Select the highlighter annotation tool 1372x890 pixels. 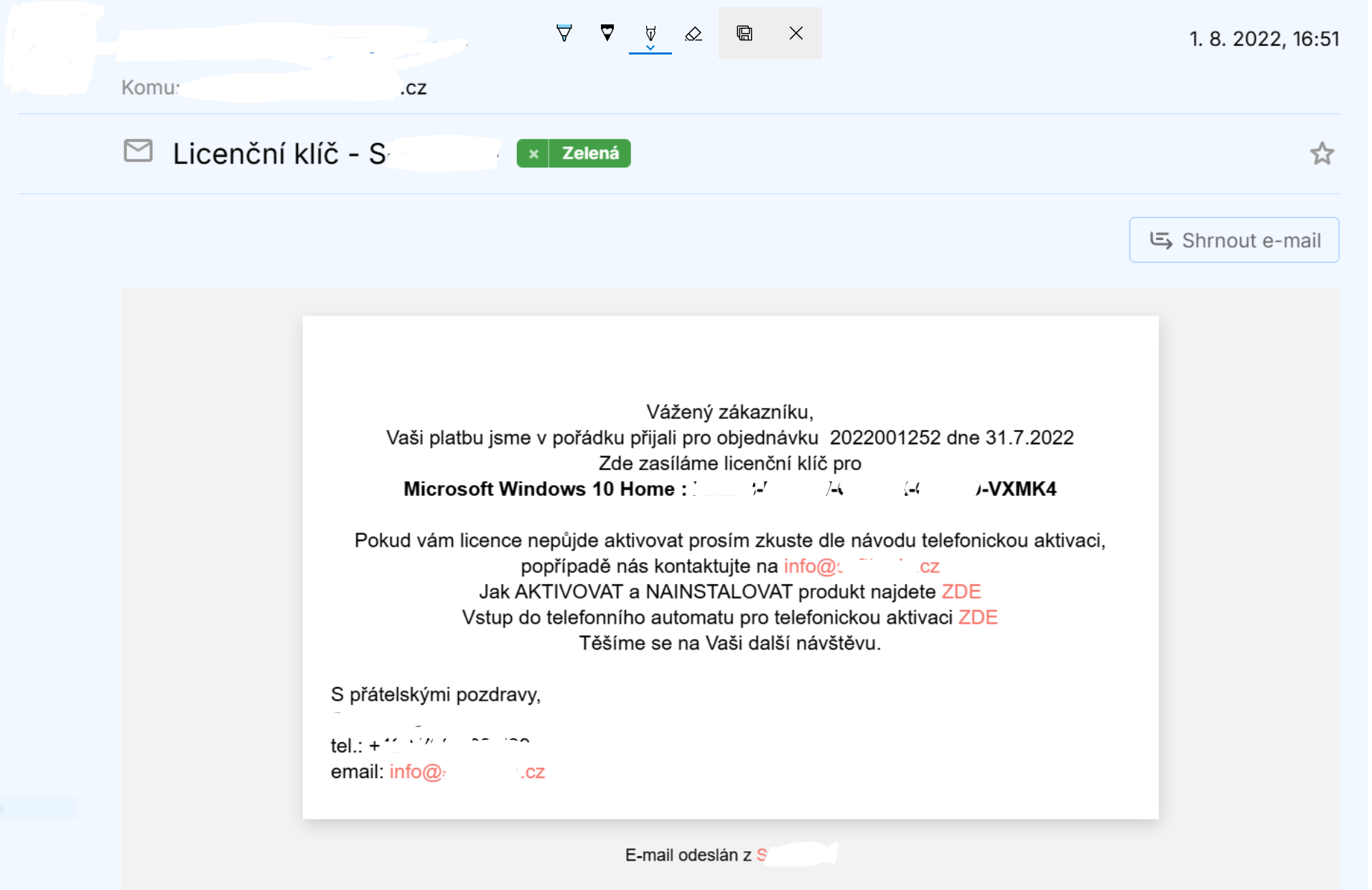coord(650,32)
